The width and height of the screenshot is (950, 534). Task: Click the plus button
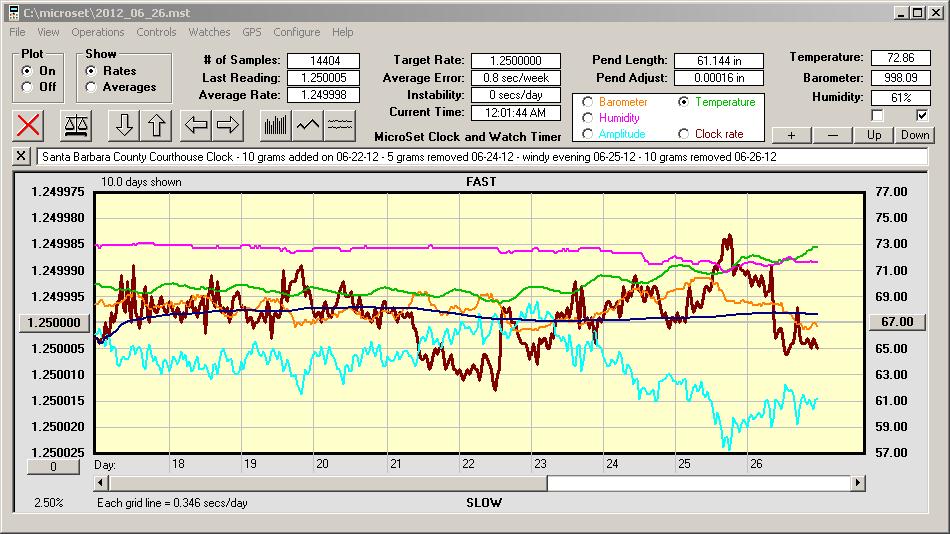[x=791, y=135]
